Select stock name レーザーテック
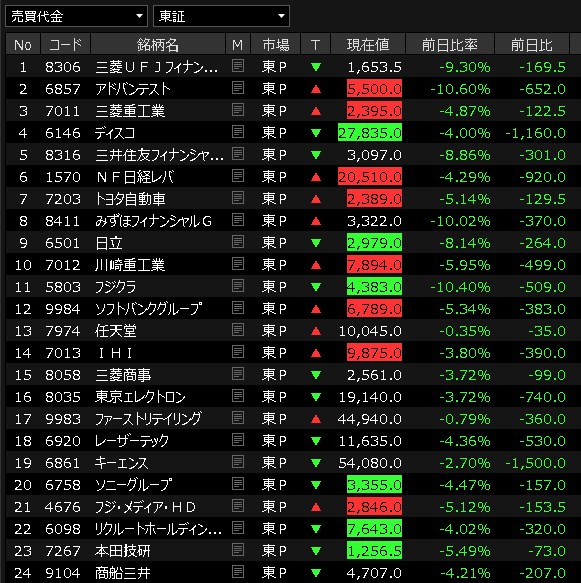 [x=132, y=441]
